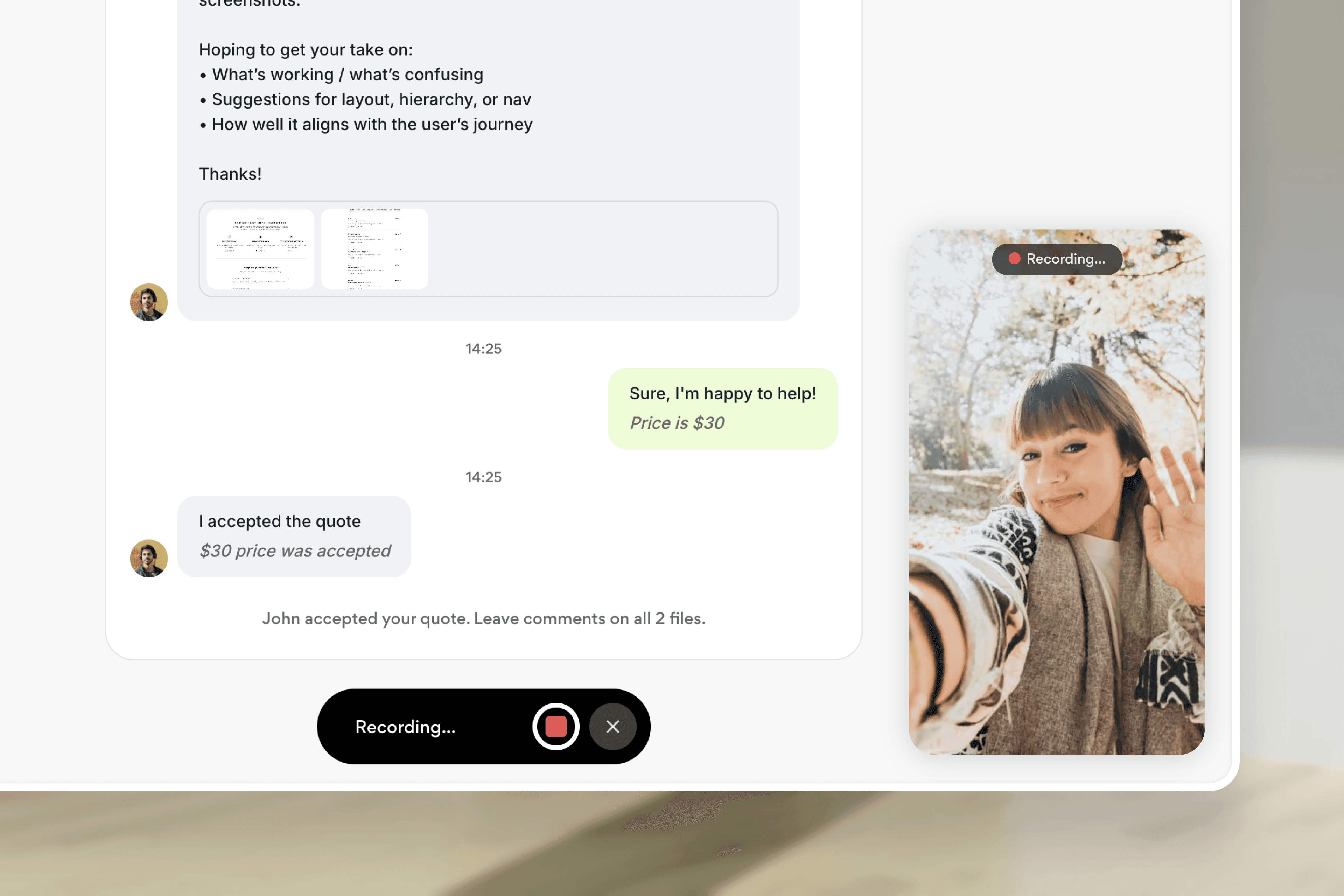Click the 14:25 timestamp above the accepted quote
Screen dimensions: 1344x896
point(483,477)
